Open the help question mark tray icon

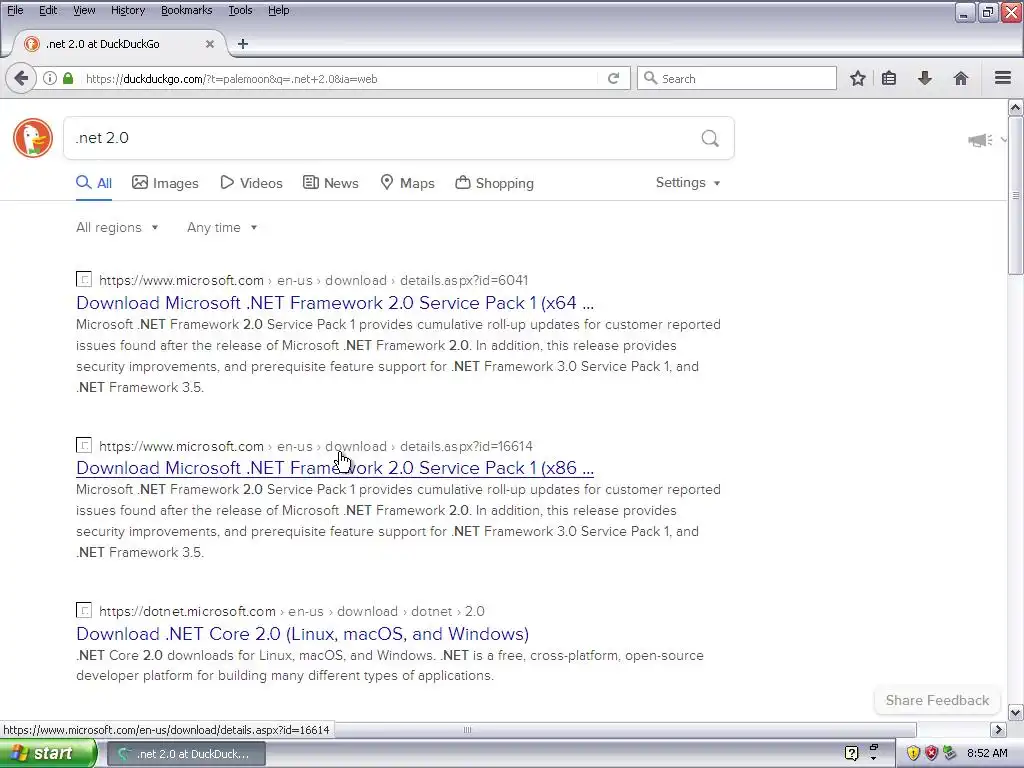click(x=851, y=753)
